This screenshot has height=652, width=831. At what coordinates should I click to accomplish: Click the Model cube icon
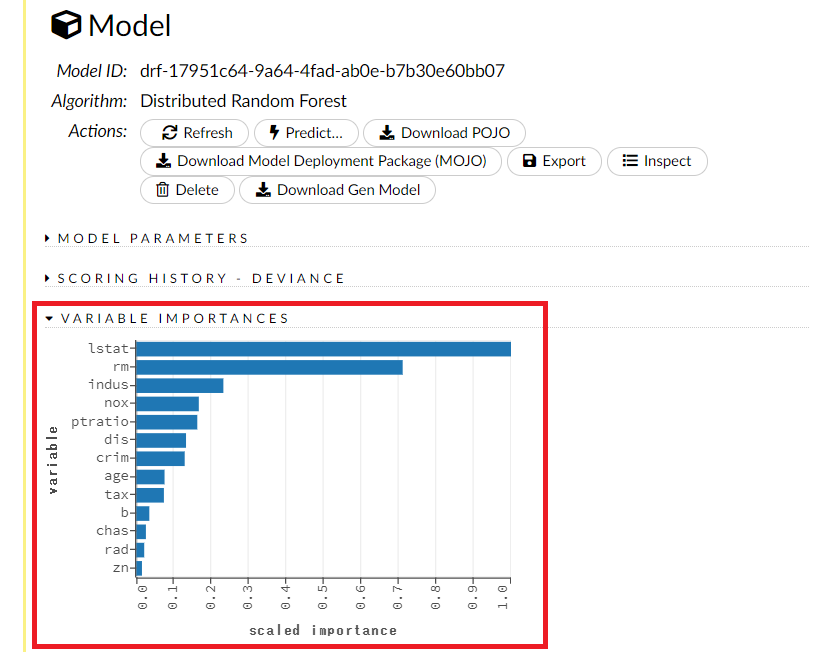tap(66, 26)
